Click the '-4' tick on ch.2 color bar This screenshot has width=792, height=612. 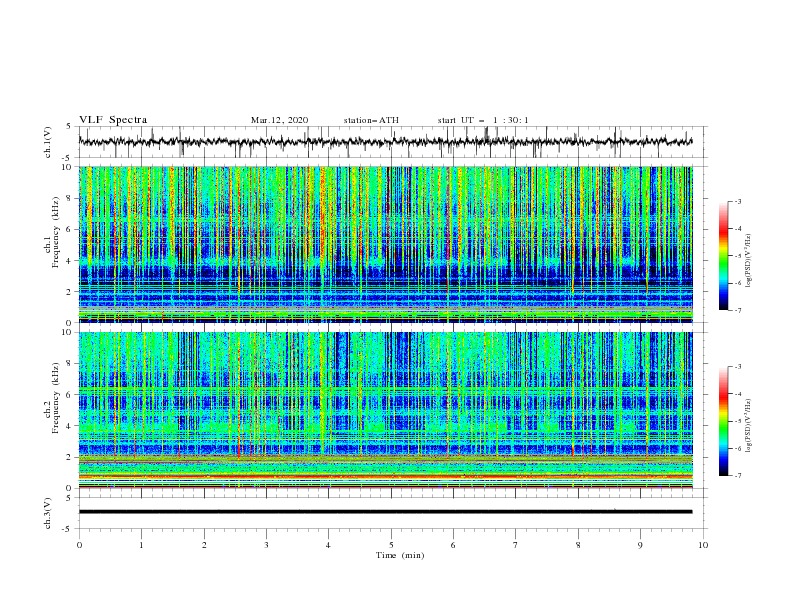click(x=737, y=394)
